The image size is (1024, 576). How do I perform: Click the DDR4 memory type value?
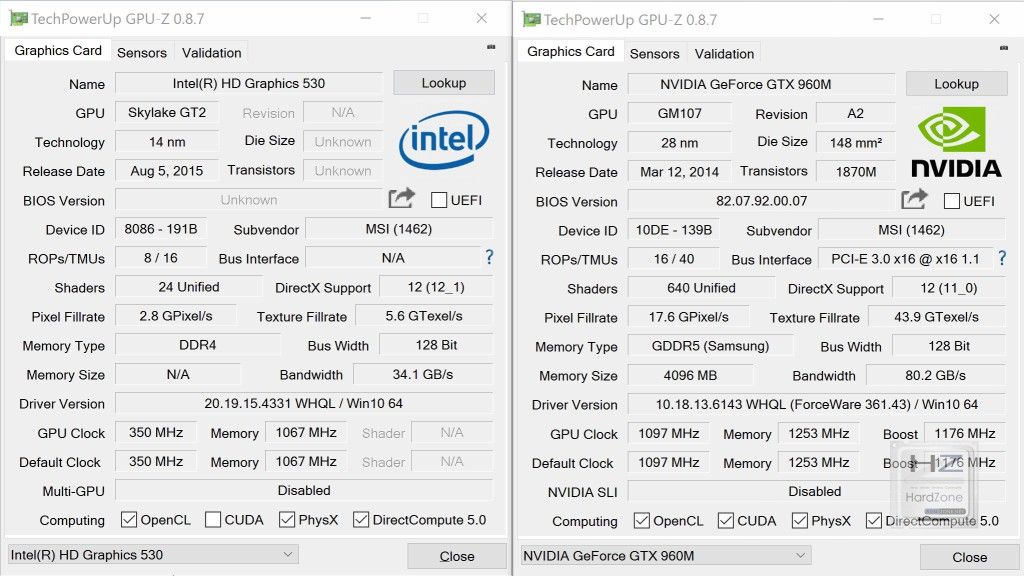198,345
